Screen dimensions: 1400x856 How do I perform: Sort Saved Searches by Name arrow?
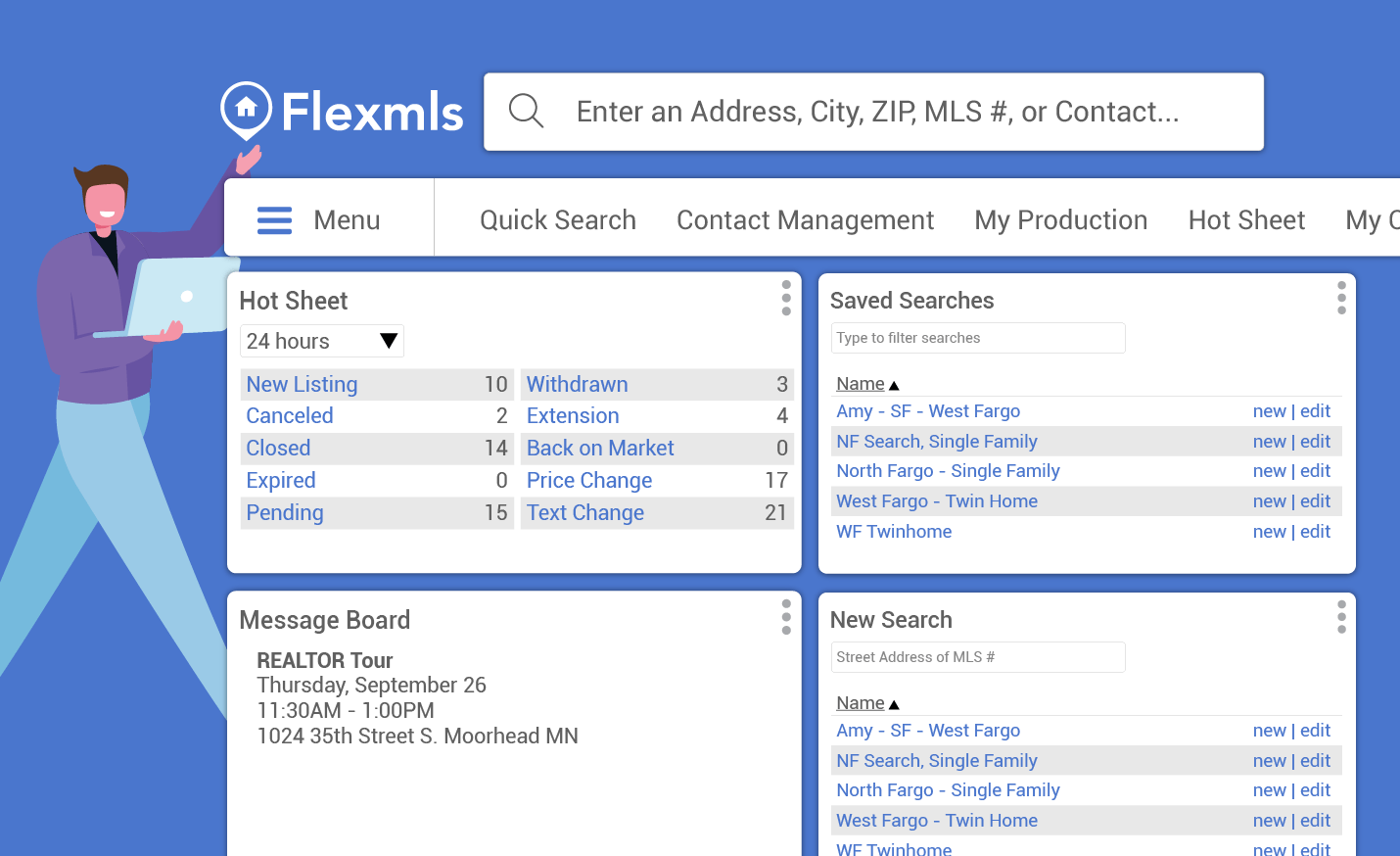tap(894, 385)
